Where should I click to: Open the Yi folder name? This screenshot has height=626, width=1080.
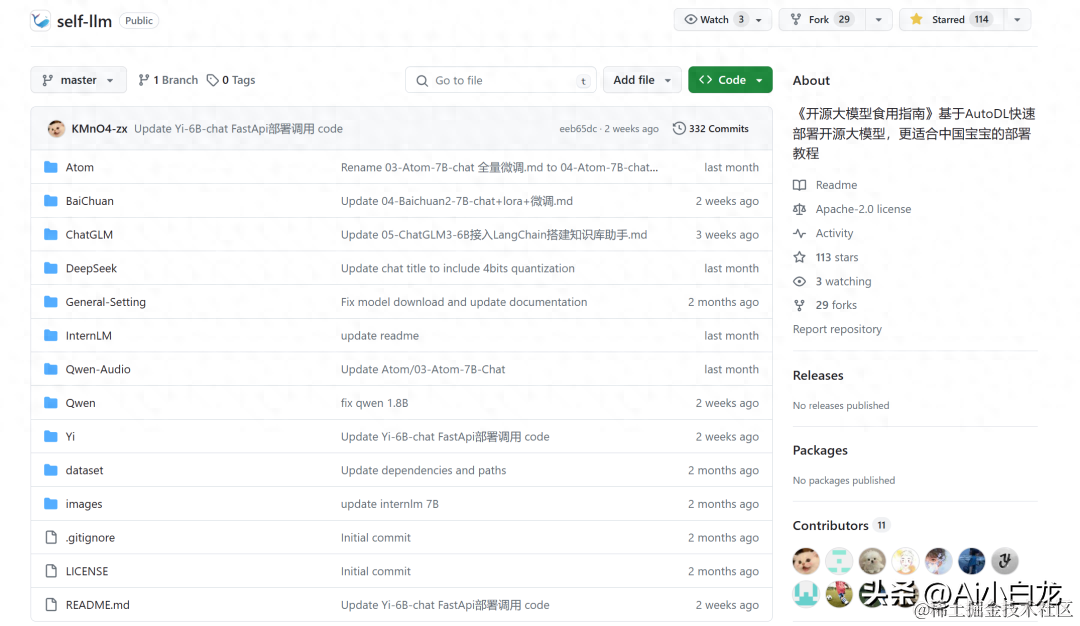tap(70, 437)
